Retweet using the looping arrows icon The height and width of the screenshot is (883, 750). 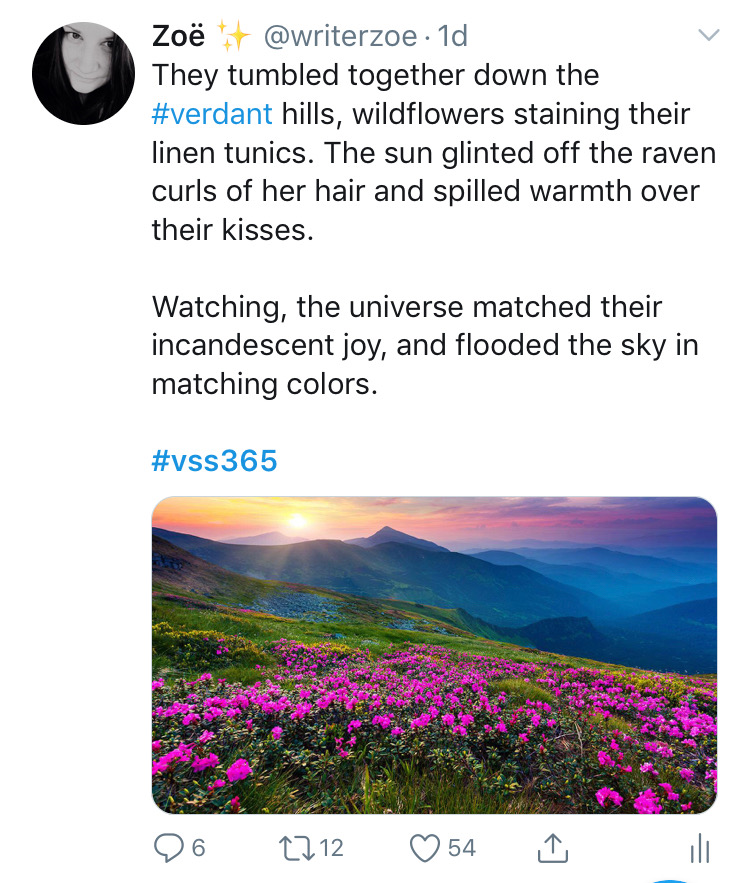(x=297, y=848)
